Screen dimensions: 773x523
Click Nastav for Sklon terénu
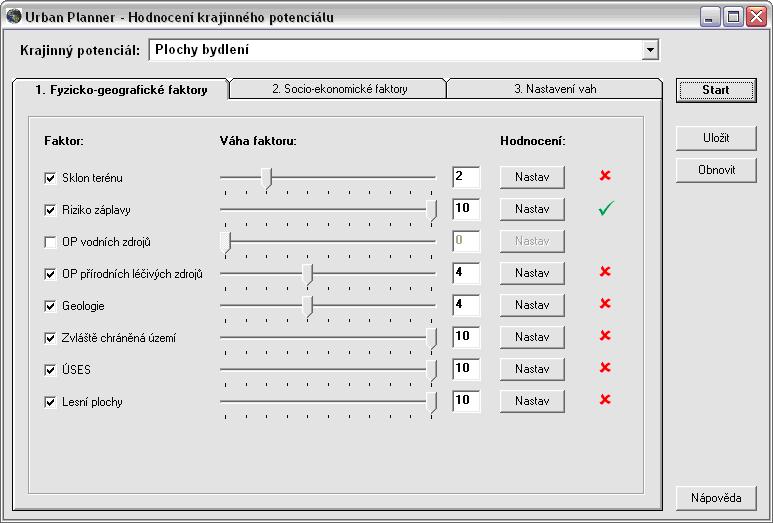tap(532, 177)
